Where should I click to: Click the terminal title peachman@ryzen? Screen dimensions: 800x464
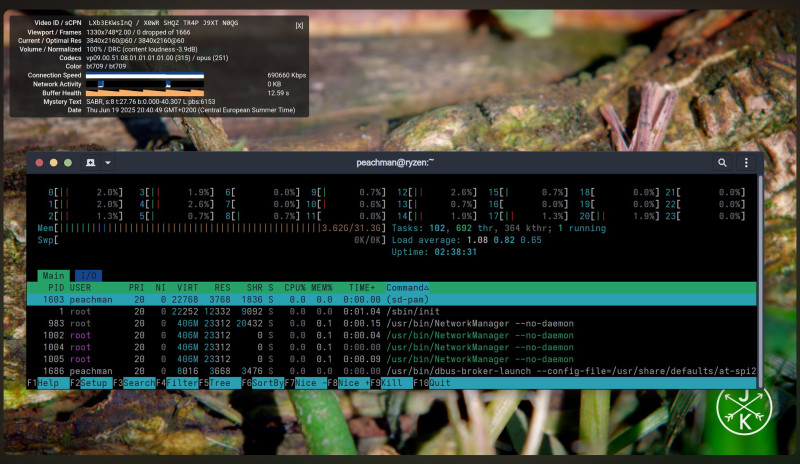click(x=395, y=163)
